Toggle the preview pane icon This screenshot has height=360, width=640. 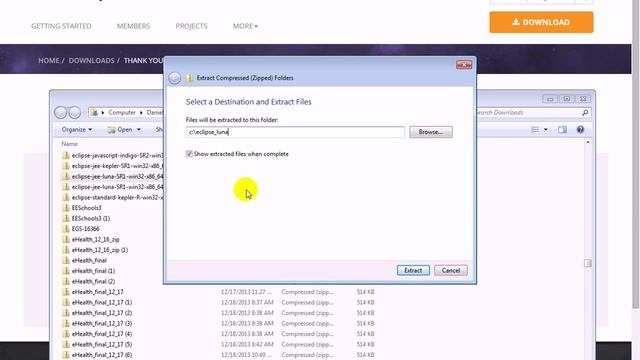click(562, 129)
